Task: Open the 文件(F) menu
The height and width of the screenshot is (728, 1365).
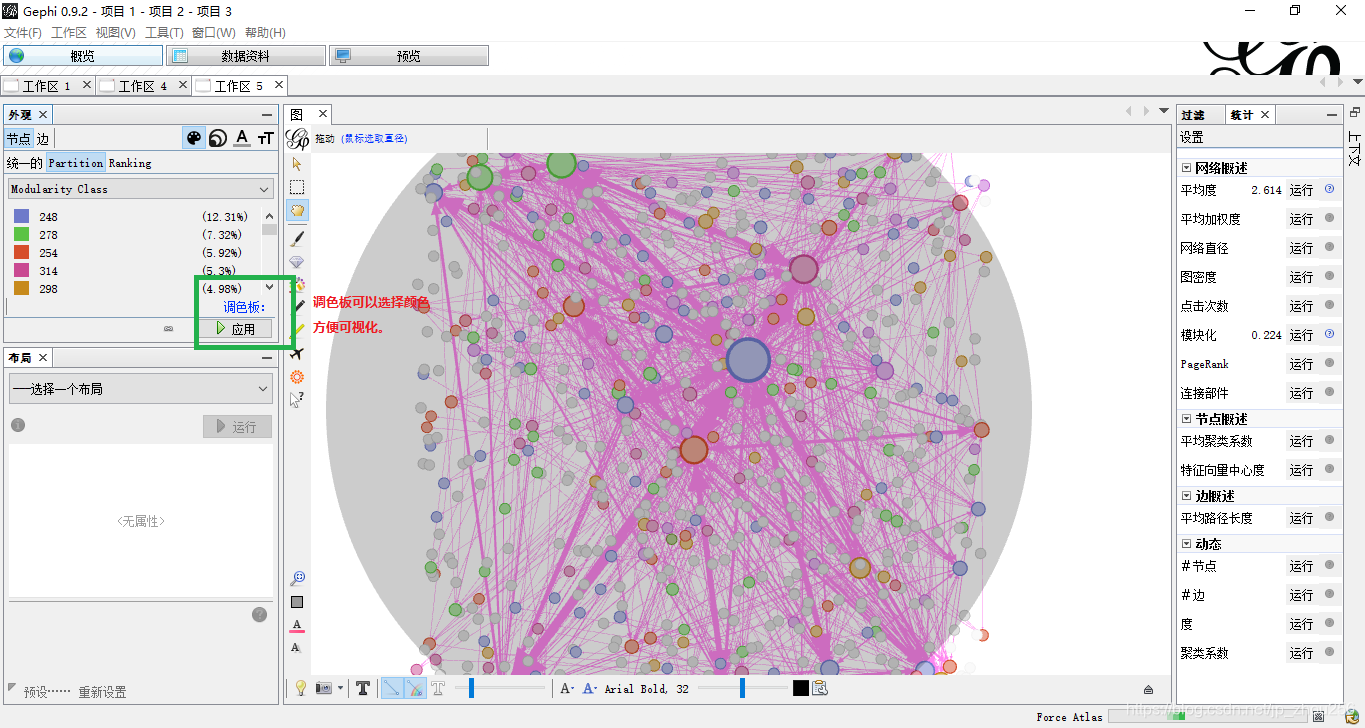Action: tap(23, 33)
